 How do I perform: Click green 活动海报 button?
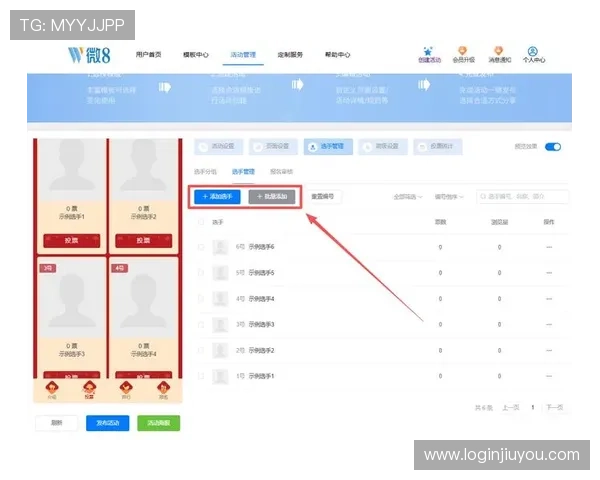click(158, 423)
